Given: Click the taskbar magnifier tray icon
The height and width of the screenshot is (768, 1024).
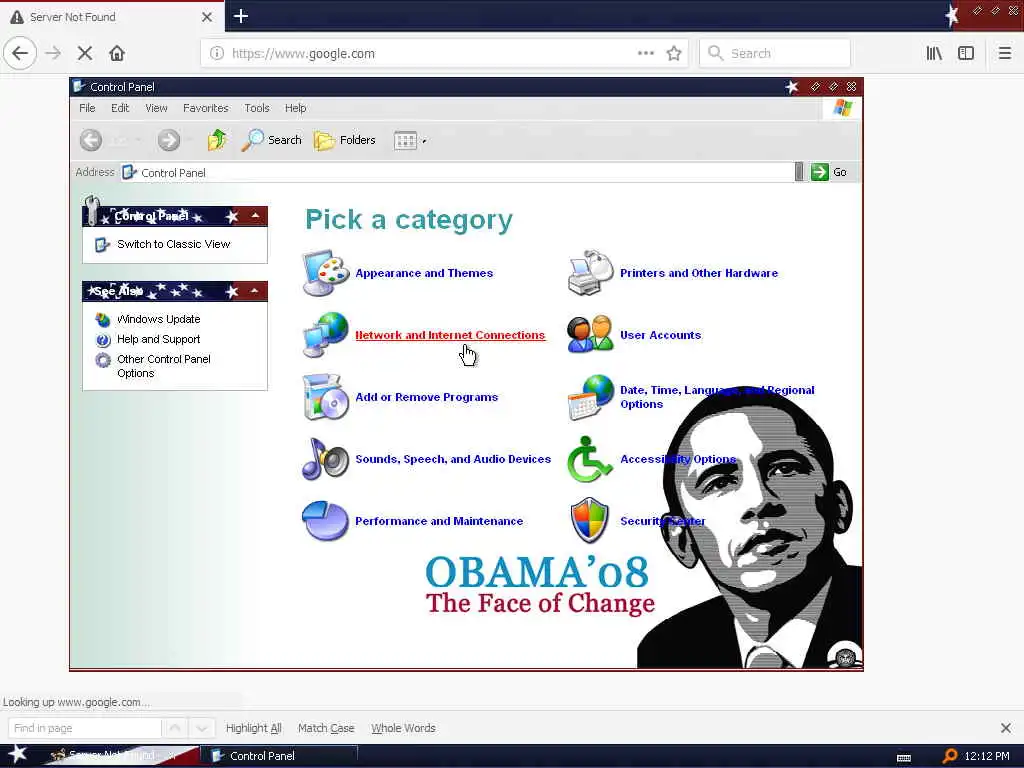Looking at the screenshot, I should coord(950,756).
